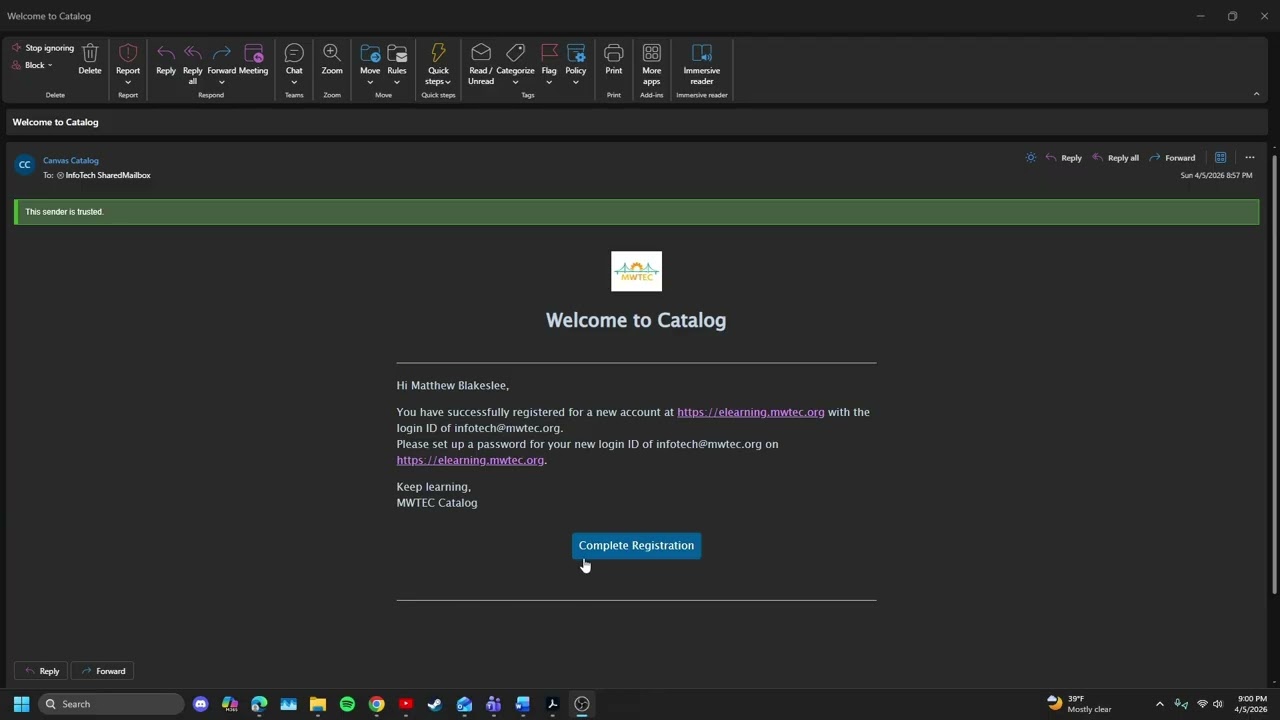Open the Block dropdown menu
Image resolution: width=1280 pixels, height=720 pixels.
(x=33, y=65)
